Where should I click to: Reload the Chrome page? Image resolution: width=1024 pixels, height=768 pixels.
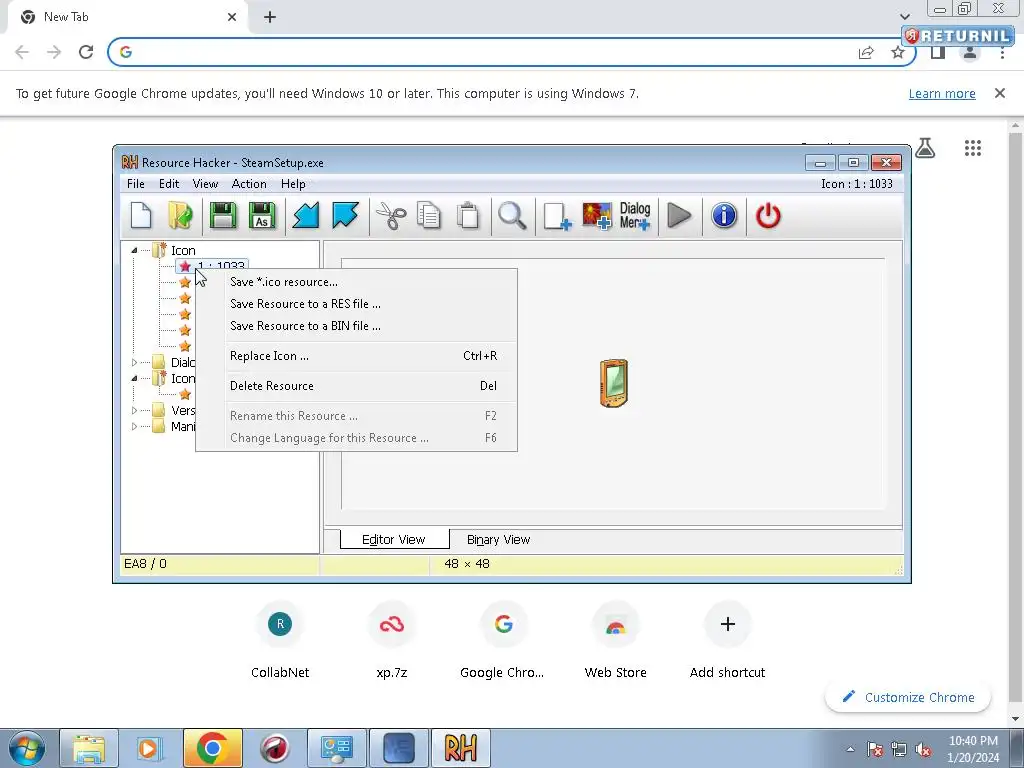point(86,52)
